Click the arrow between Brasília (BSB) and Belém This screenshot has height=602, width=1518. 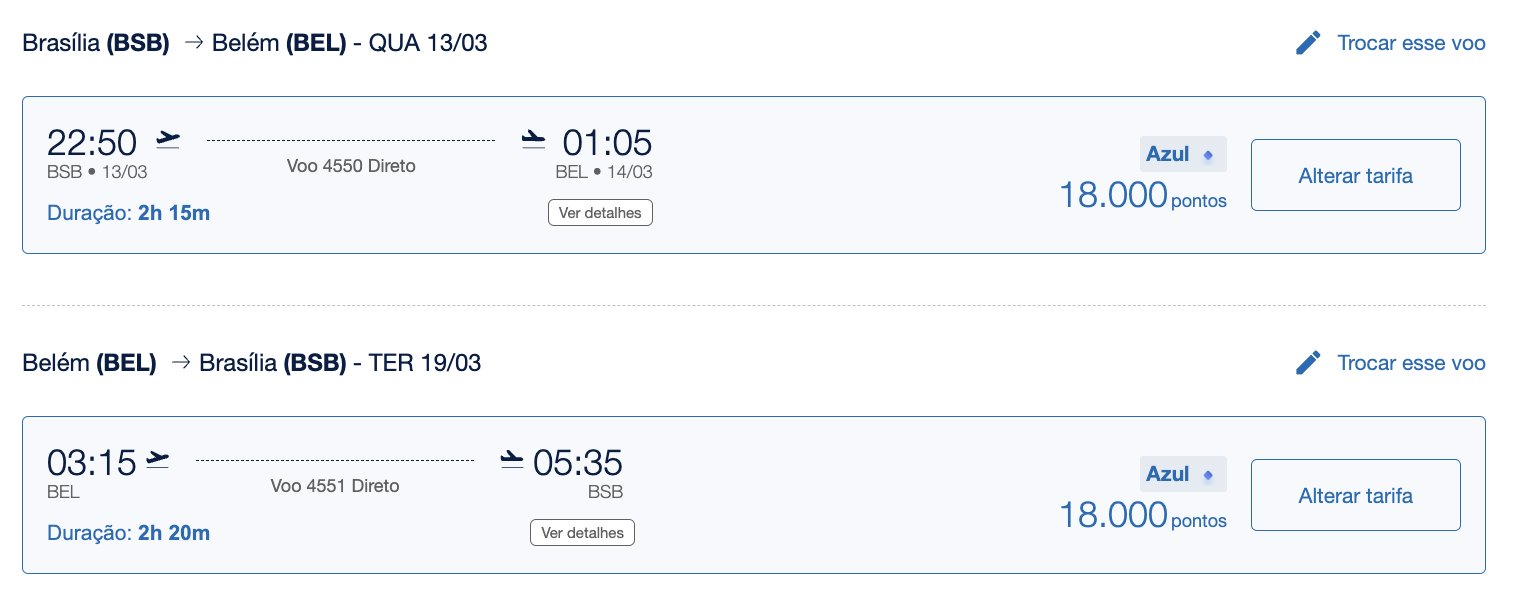click(194, 44)
